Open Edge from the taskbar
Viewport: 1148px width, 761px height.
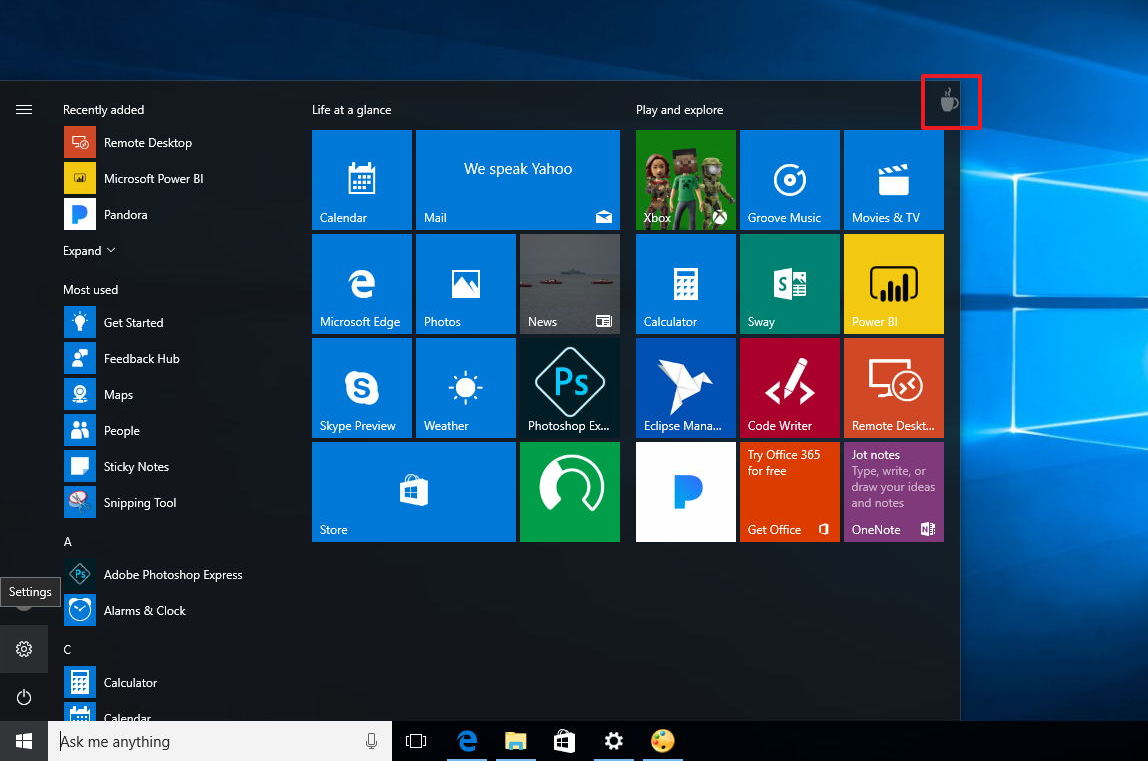(x=467, y=741)
